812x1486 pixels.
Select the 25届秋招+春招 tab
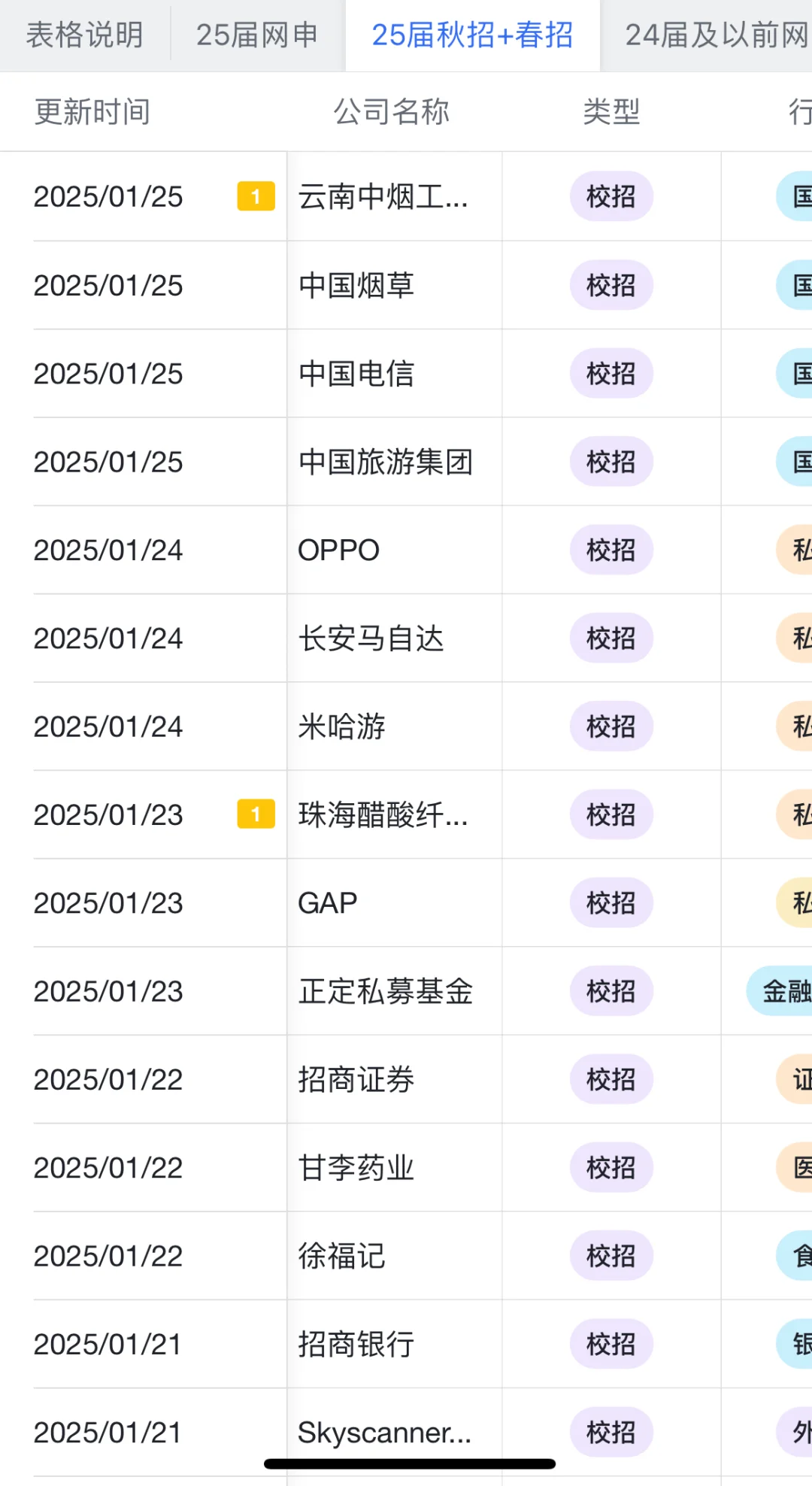point(472,35)
